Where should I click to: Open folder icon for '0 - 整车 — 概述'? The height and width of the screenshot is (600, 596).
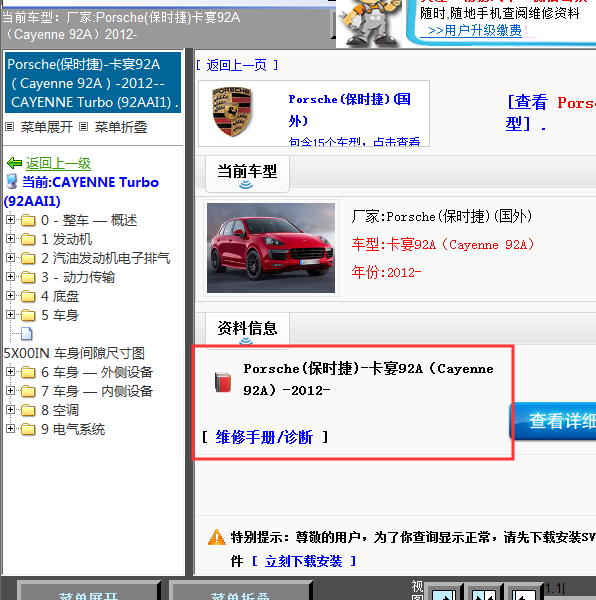(28, 220)
